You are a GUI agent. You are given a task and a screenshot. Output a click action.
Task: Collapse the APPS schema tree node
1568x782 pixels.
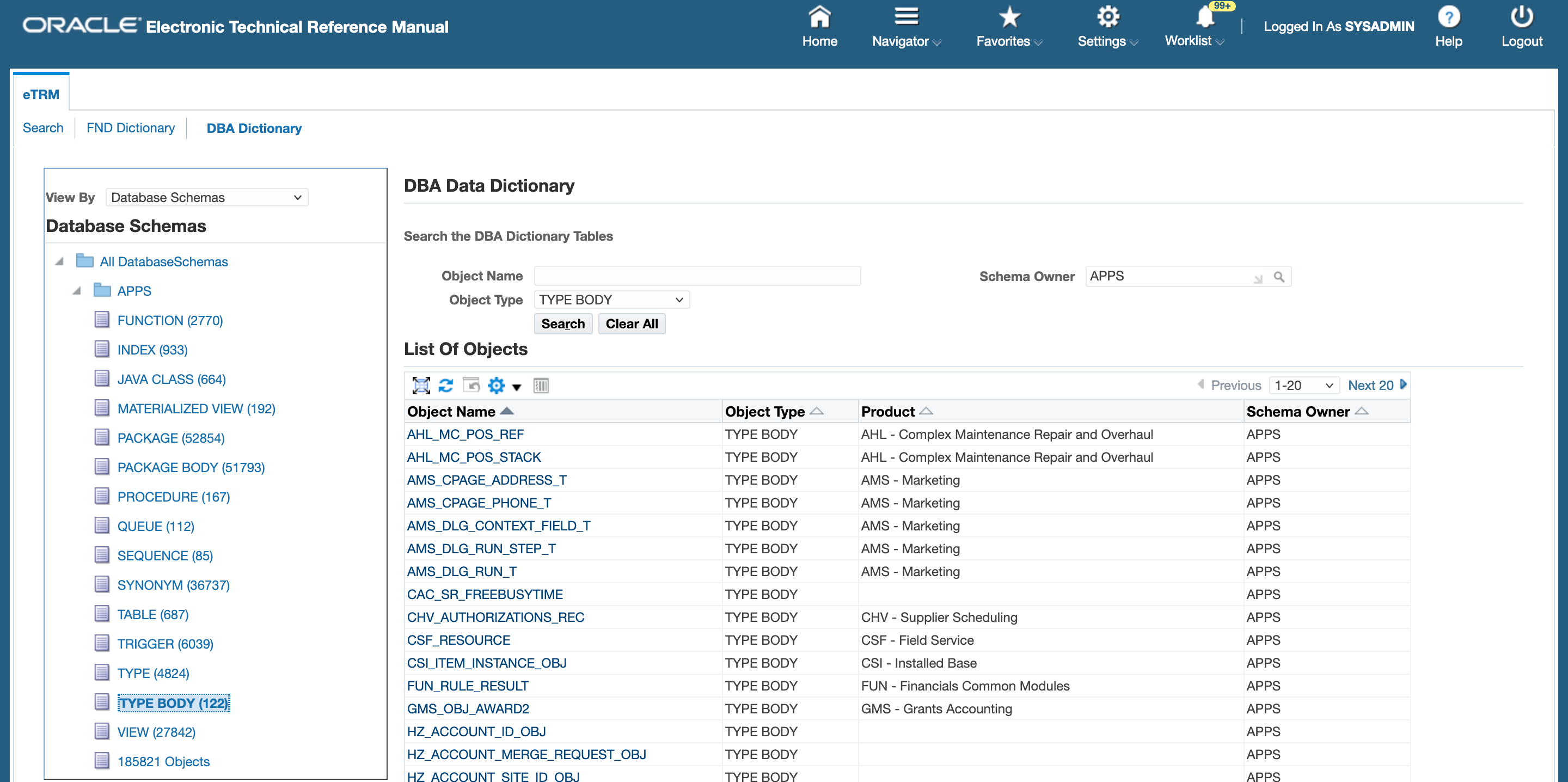click(77, 291)
